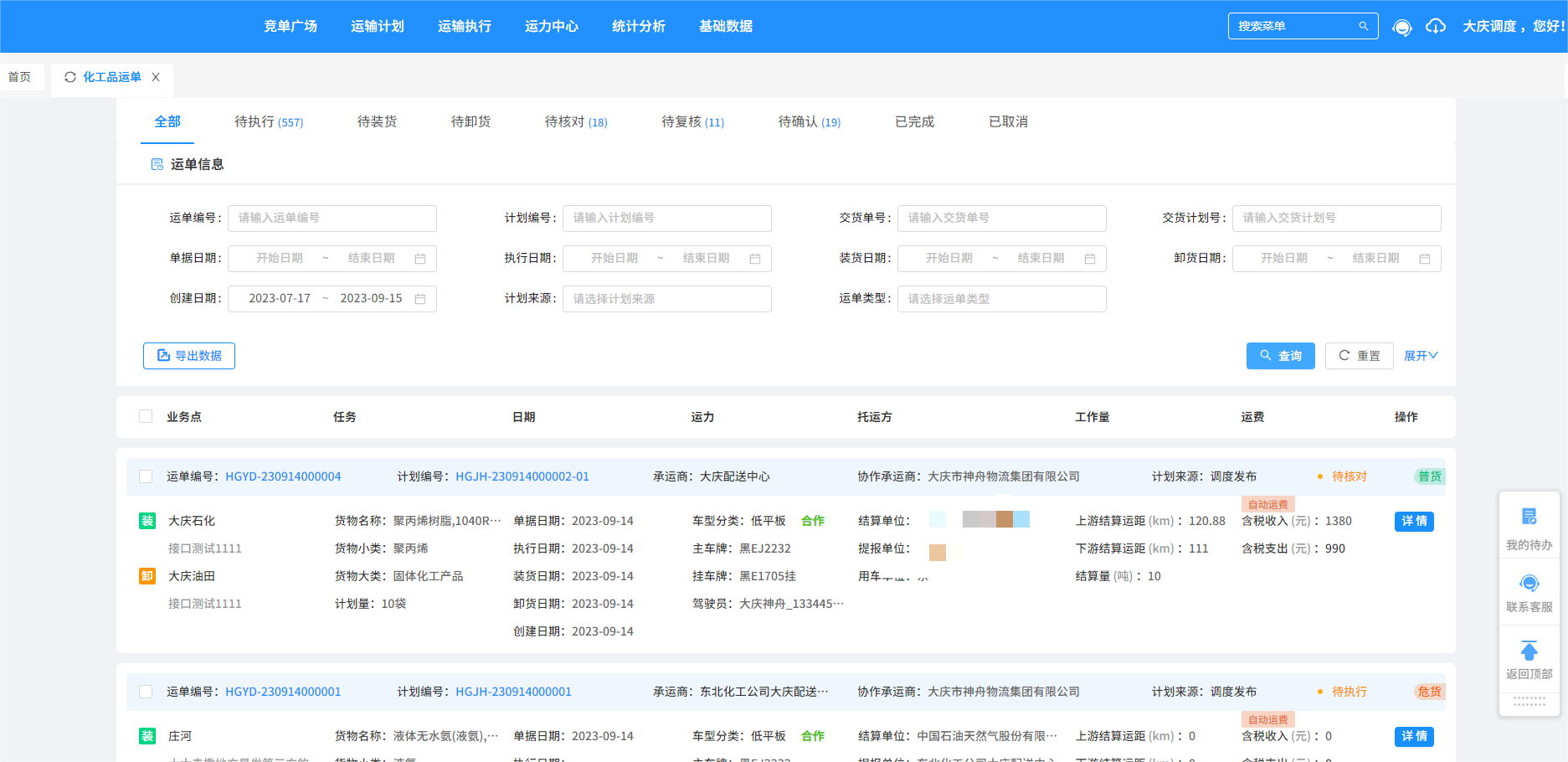Image resolution: width=1568 pixels, height=762 pixels.
Task: Open plan link HGJH-230914000001
Action: pyautogui.click(x=513, y=692)
